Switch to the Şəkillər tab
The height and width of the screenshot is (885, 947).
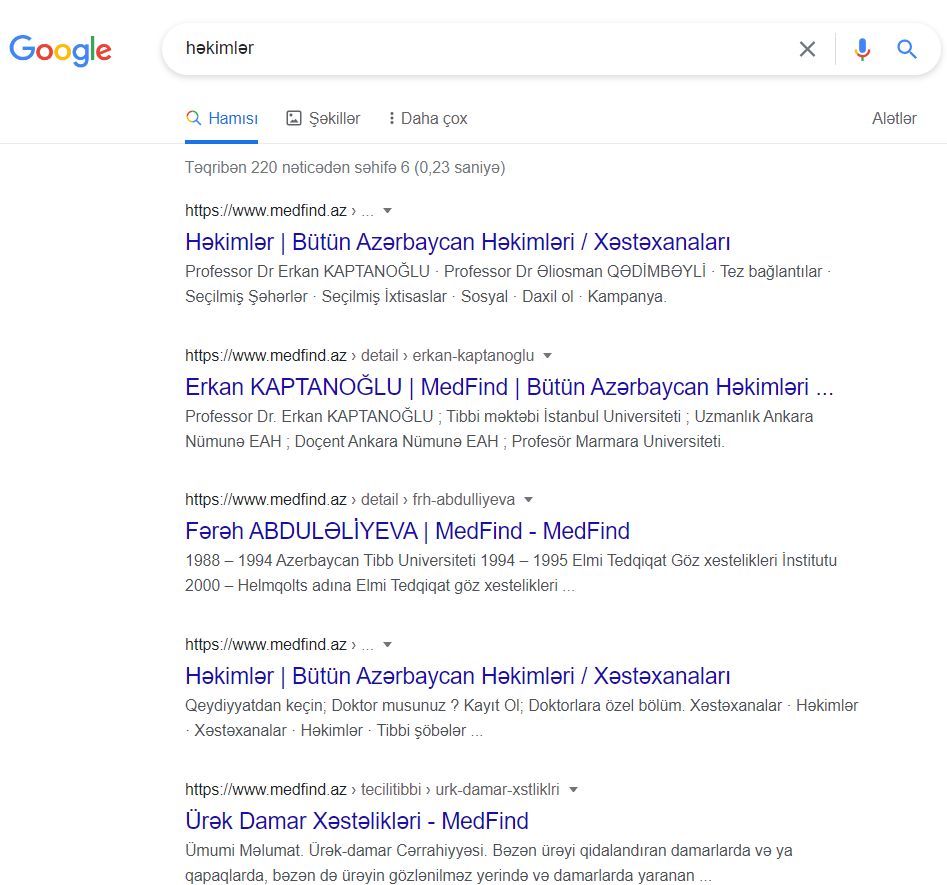pyautogui.click(x=323, y=118)
